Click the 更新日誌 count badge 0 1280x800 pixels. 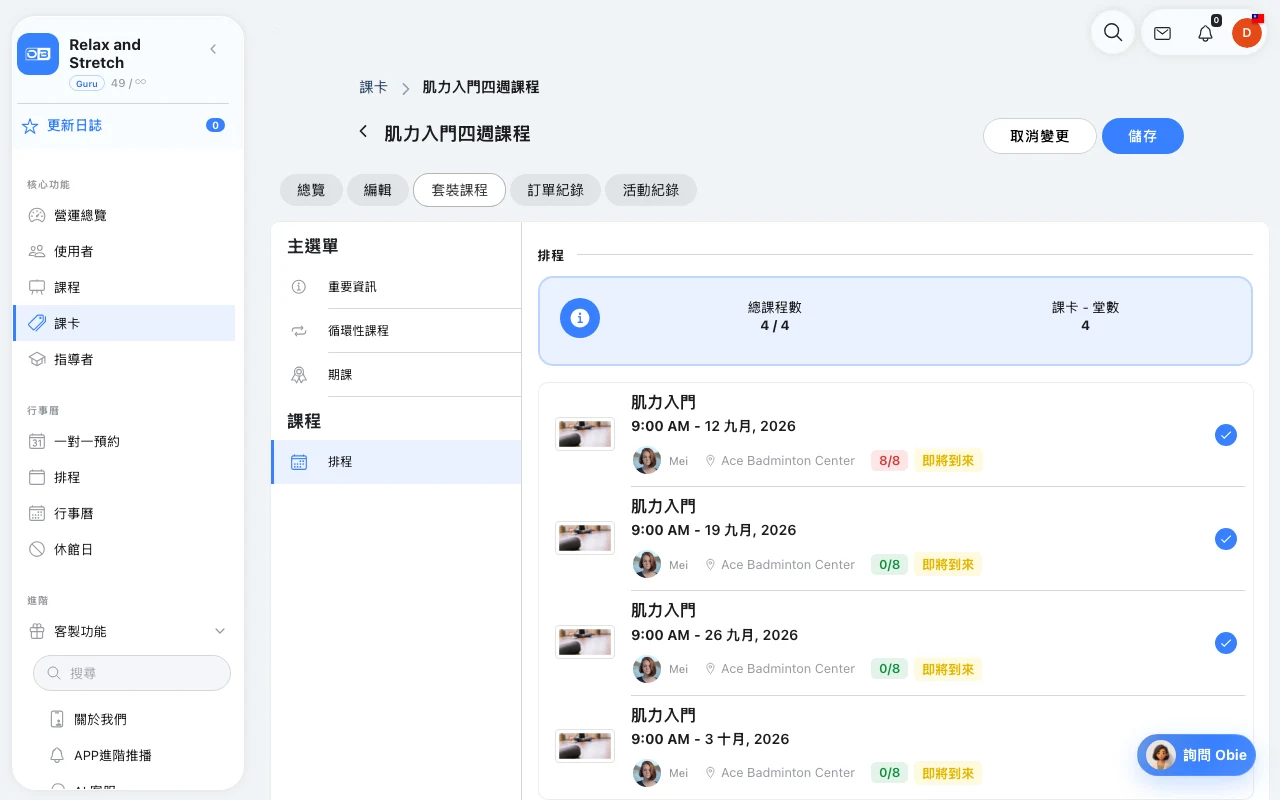pos(215,125)
